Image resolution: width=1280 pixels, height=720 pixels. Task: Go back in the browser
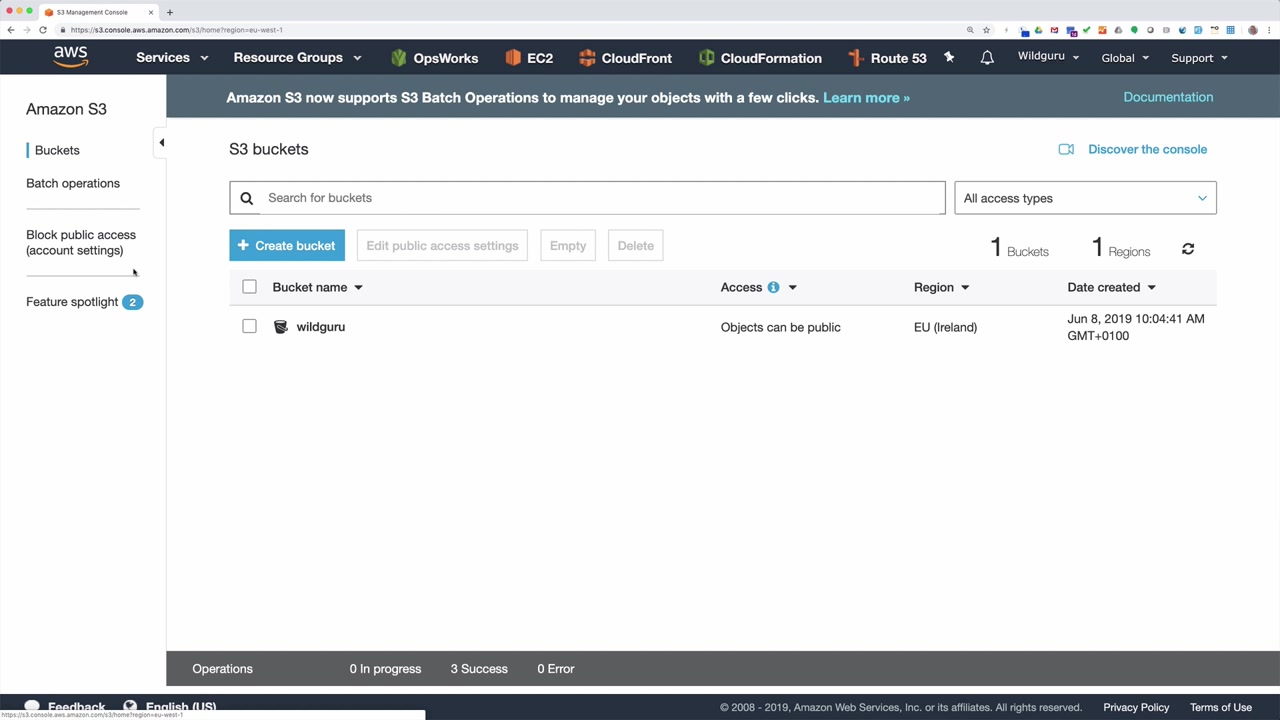click(x=11, y=30)
